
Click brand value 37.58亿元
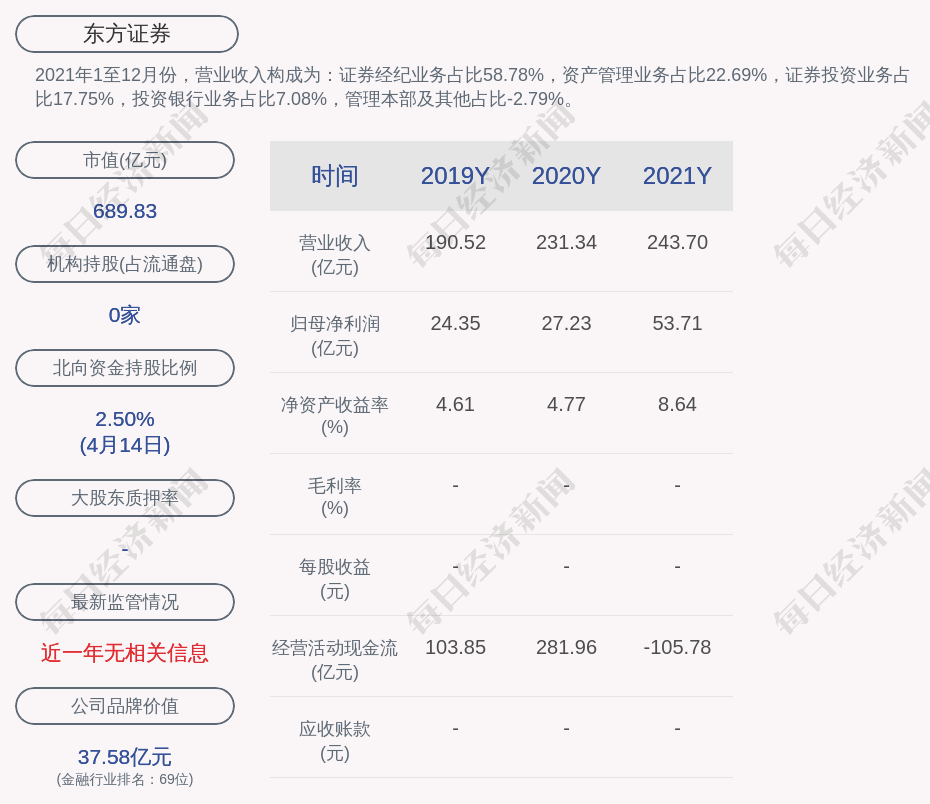pos(125,757)
